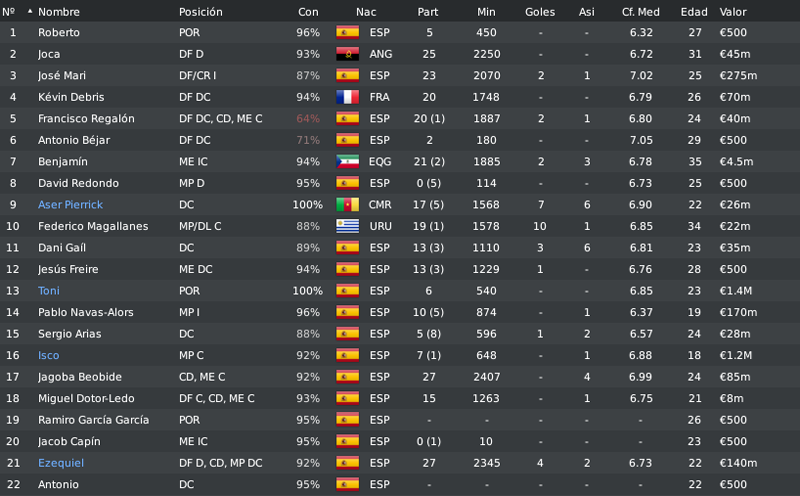Select José Mari's €275m value cell
This screenshot has width=800, height=496.
[x=738, y=76]
